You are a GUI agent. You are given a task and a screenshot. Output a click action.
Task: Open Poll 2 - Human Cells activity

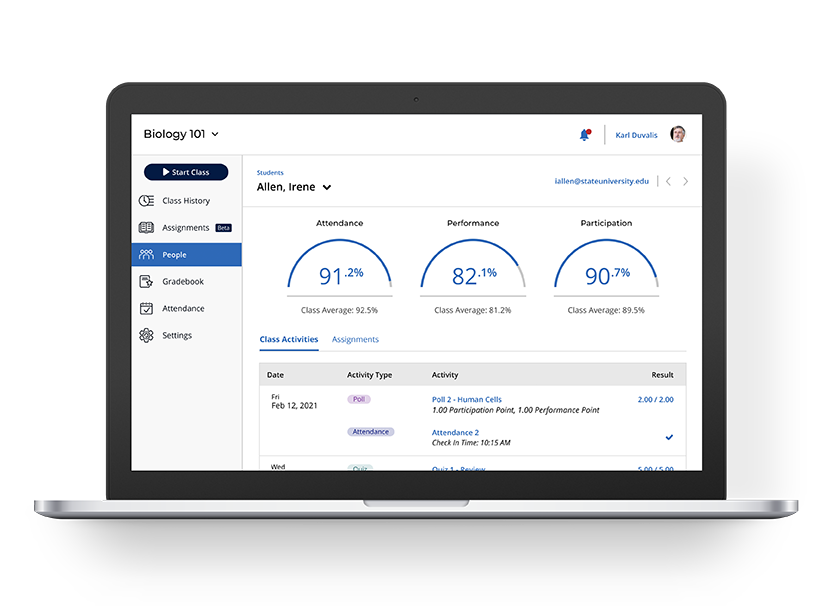(x=466, y=400)
